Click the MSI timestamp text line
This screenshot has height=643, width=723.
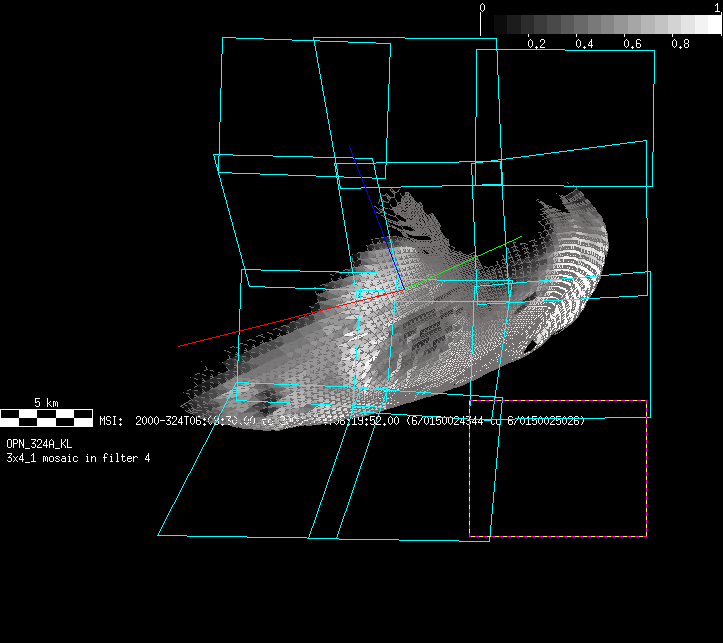click(341, 421)
